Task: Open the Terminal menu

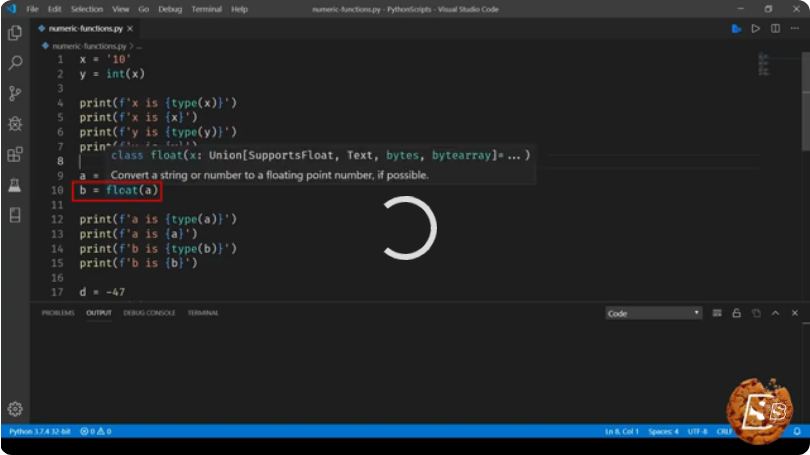Action: coord(207,9)
